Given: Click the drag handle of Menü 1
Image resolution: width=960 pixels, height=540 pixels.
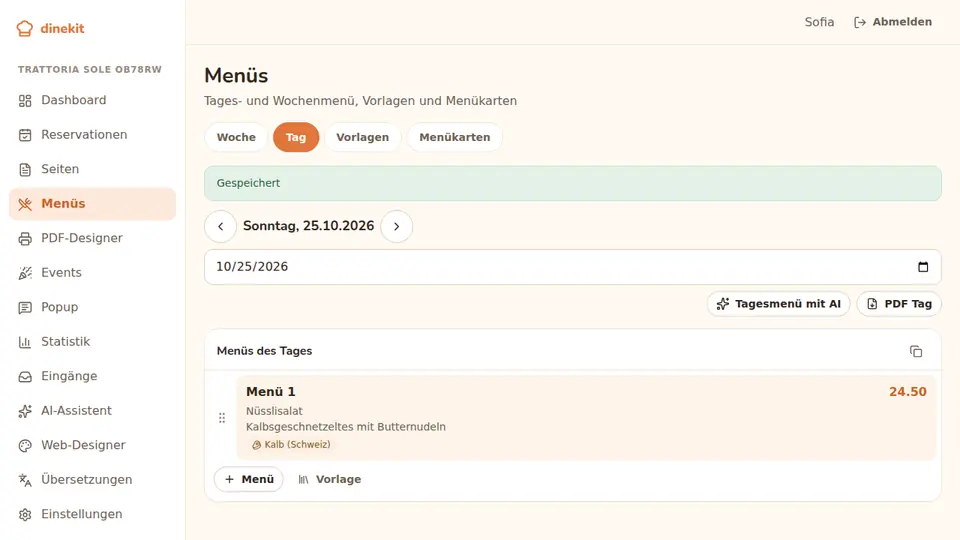Looking at the screenshot, I should pos(222,418).
